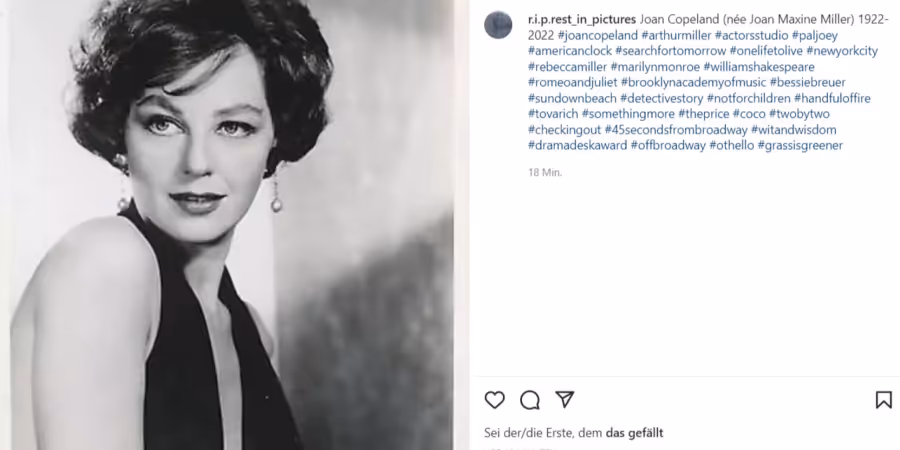The width and height of the screenshot is (900, 450).
Task: Click the 18 Min. post timestamp
Action: pos(545,172)
